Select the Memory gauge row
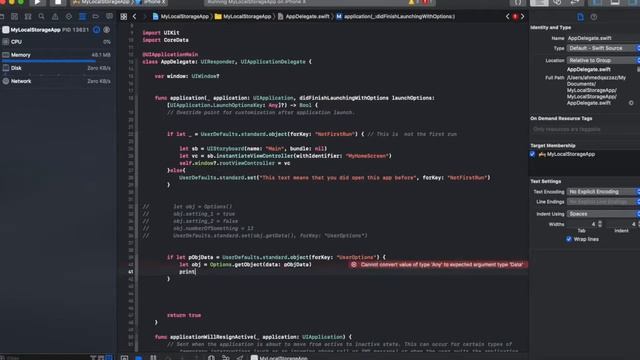 click(57, 55)
